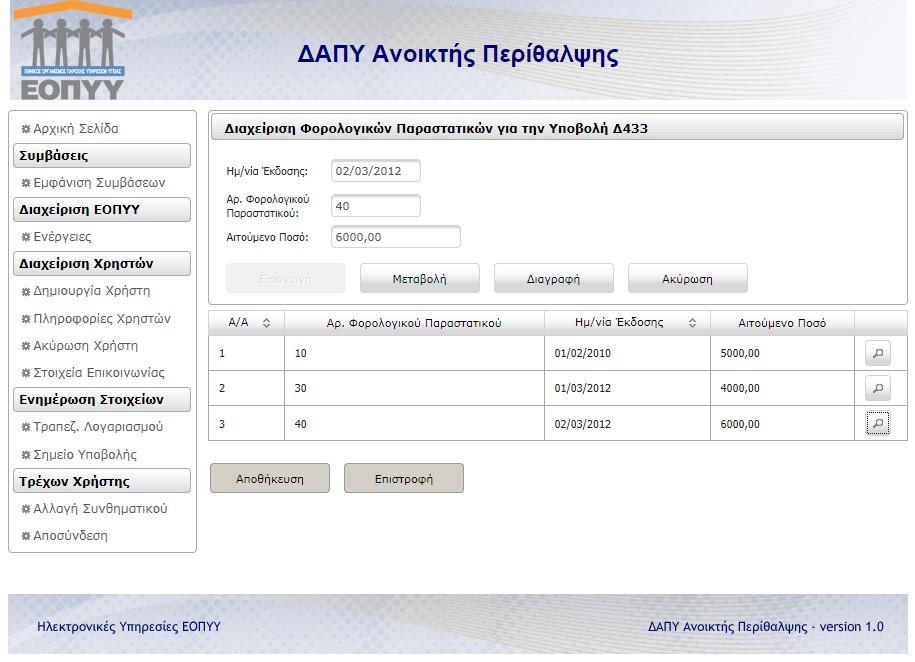The height and width of the screenshot is (662, 915).
Task: Focus the Ημ/νία Έκδοσης date field
Action: click(x=375, y=171)
